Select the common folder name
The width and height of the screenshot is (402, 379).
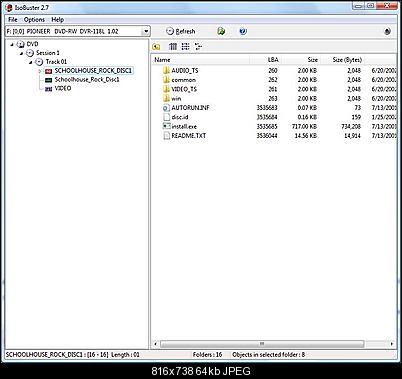184,80
